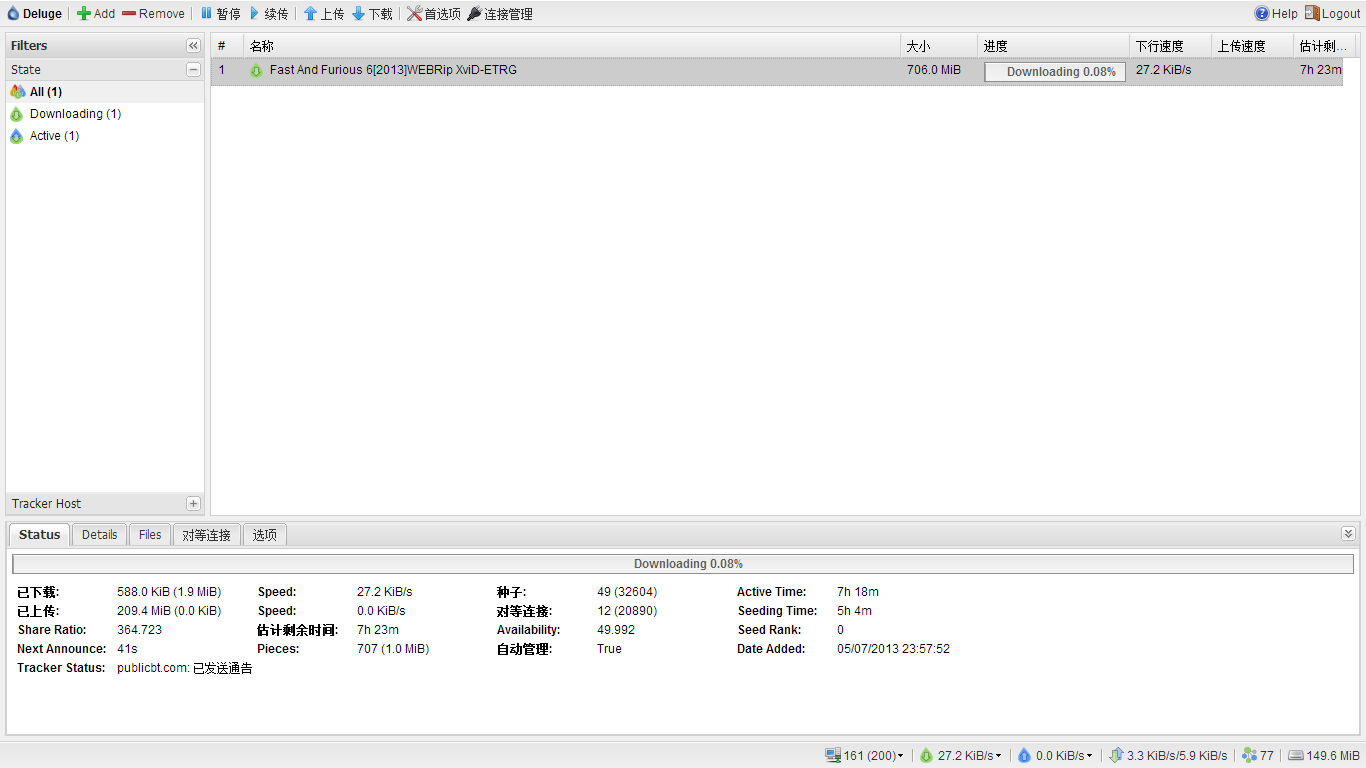Click the 706.0 MiB size cell

(934, 70)
